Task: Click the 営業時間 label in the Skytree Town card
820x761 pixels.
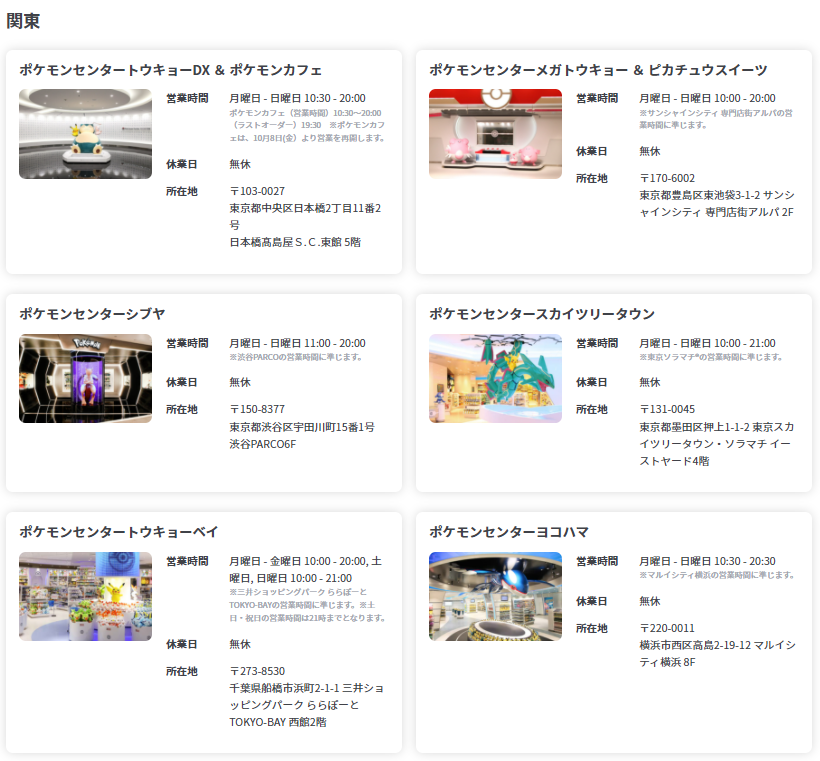Action: click(x=597, y=344)
